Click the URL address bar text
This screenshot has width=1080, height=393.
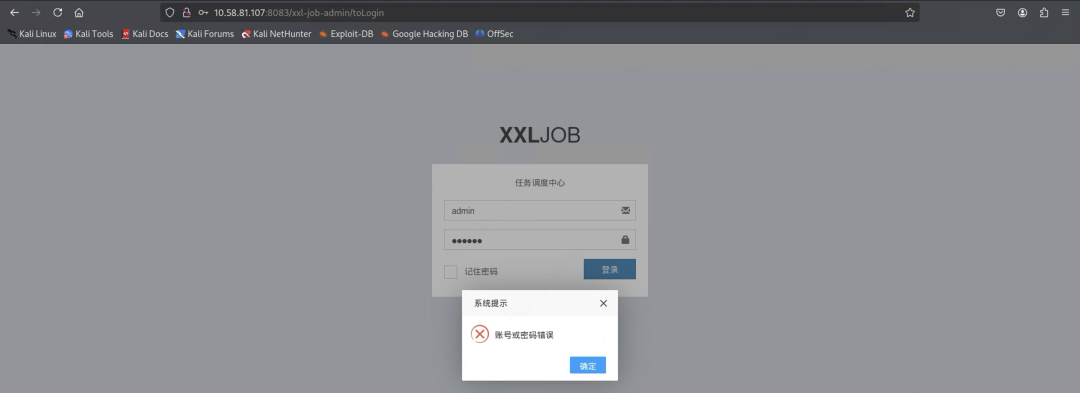pyautogui.click(x=299, y=12)
